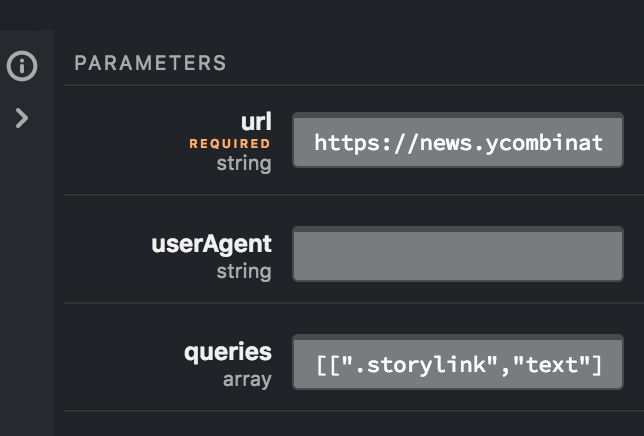644x436 pixels.
Task: Click blank area below the queries row
Action: point(350,424)
